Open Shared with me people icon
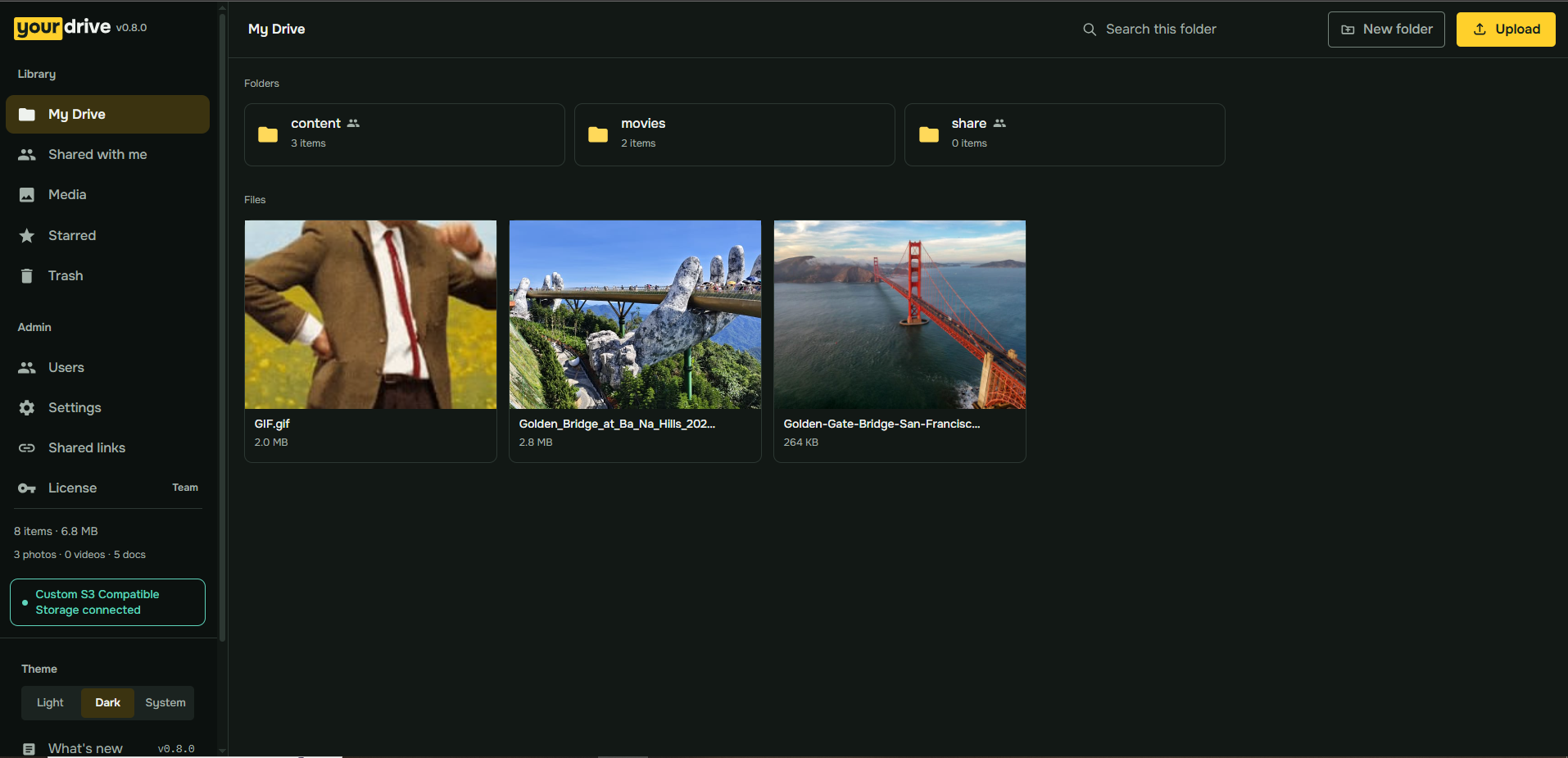Viewport: 1568px width, 758px height. pyautogui.click(x=27, y=155)
